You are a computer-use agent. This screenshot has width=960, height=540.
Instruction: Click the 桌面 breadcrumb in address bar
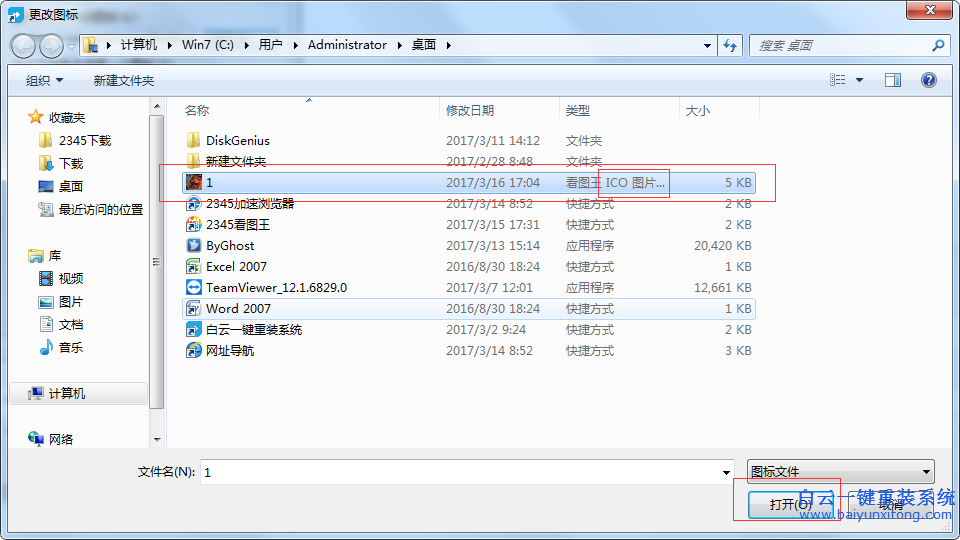pyautogui.click(x=424, y=45)
